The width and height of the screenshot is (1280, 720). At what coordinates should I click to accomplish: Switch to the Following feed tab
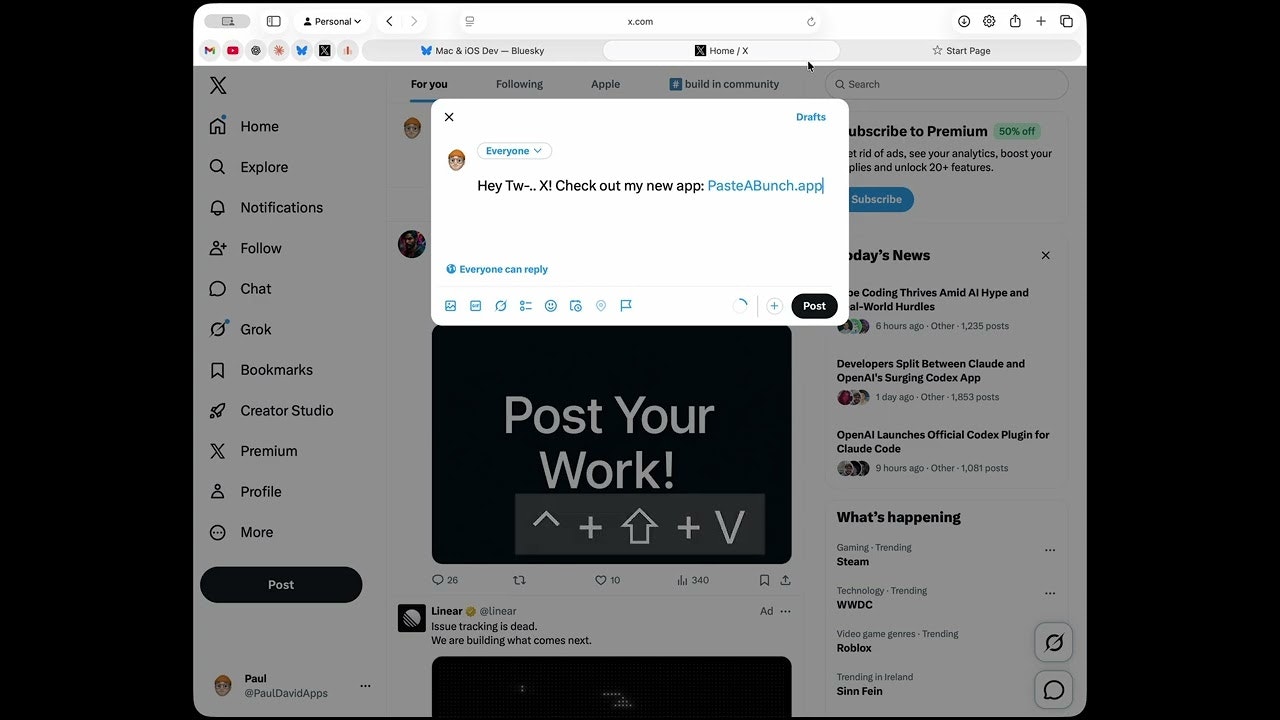518,84
